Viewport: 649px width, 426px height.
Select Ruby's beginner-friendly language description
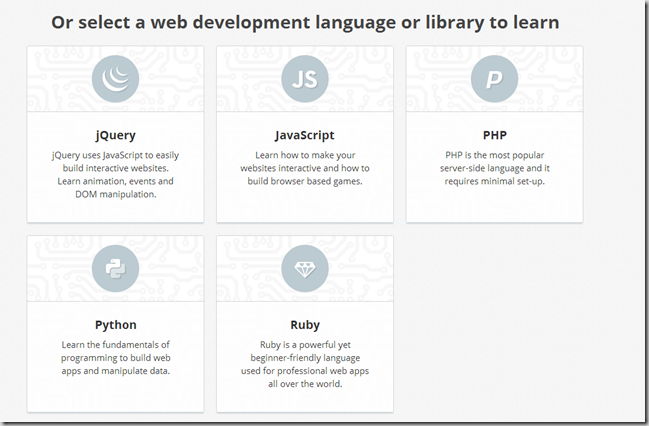click(305, 364)
